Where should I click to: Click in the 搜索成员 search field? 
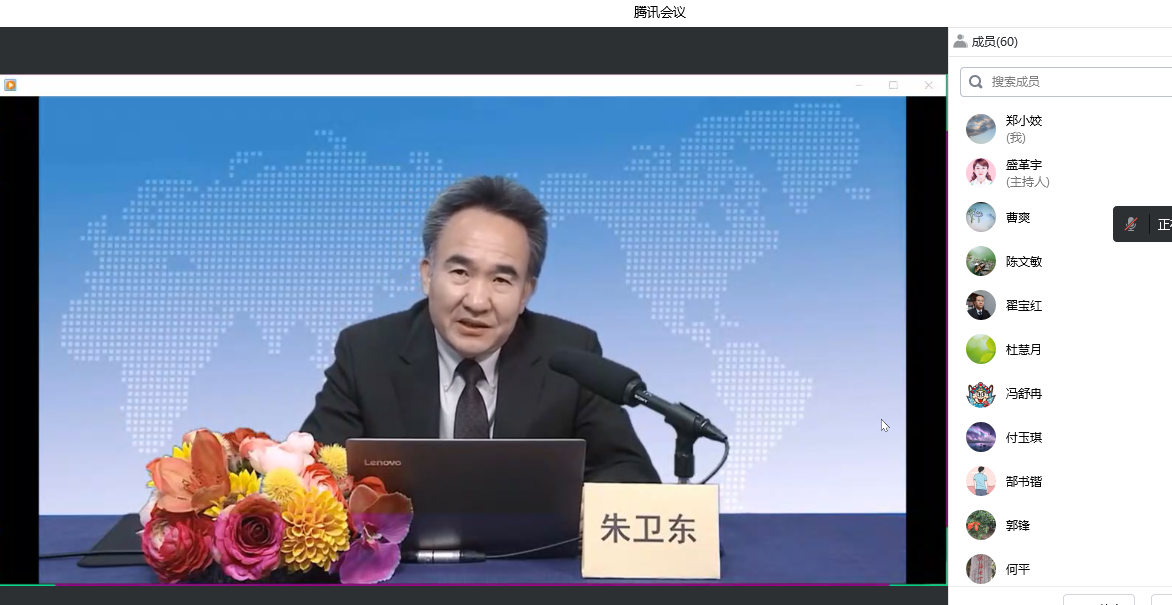click(x=1070, y=82)
